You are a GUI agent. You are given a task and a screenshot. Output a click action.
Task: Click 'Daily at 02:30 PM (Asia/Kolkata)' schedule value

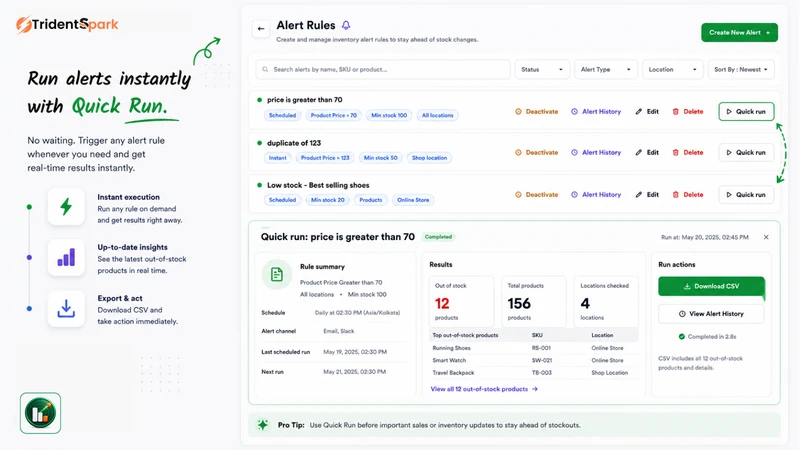(357, 313)
